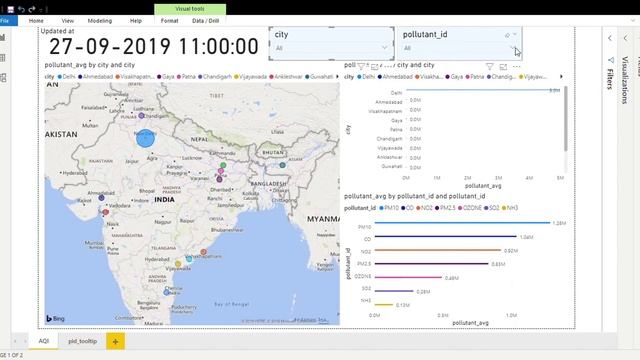Click Delhi in the map legend

[x=67, y=77]
